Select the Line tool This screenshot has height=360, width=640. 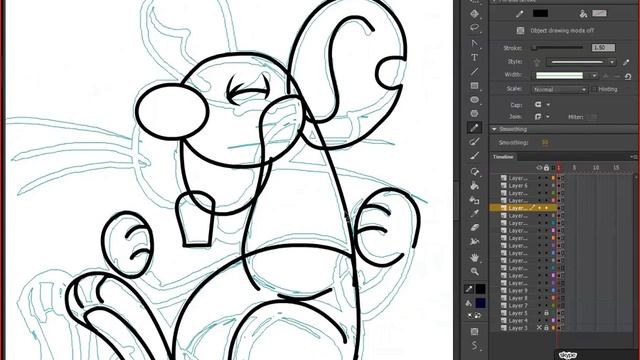pos(474,72)
